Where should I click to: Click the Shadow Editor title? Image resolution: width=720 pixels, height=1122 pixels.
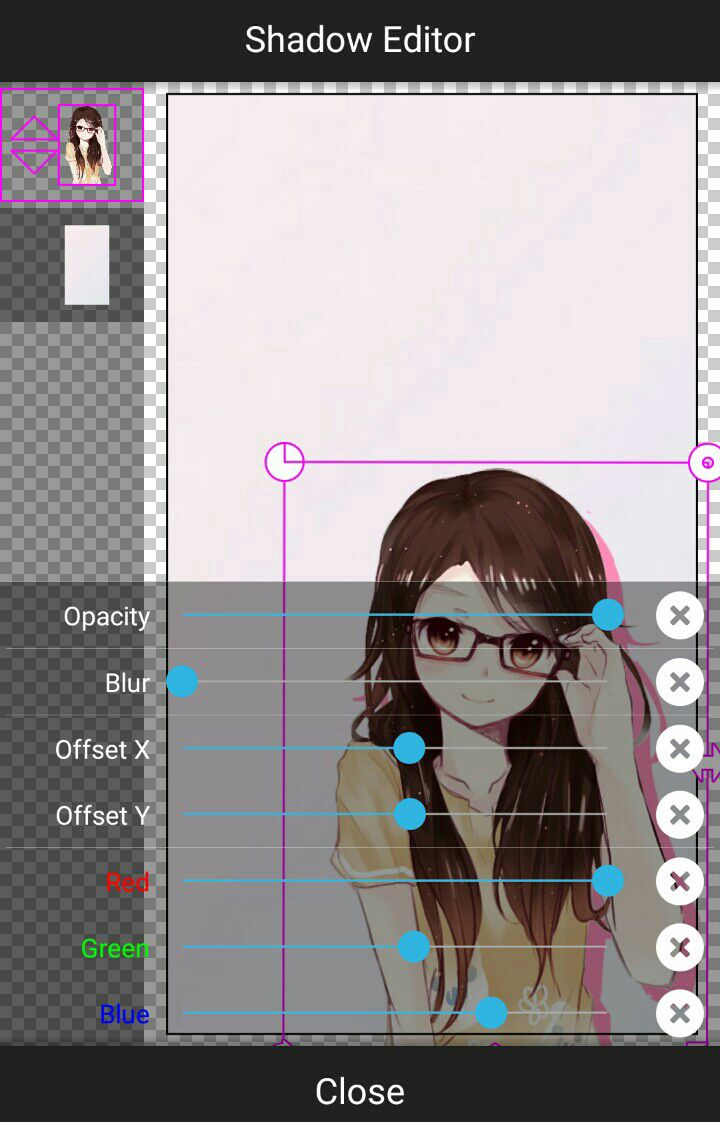pos(360,39)
